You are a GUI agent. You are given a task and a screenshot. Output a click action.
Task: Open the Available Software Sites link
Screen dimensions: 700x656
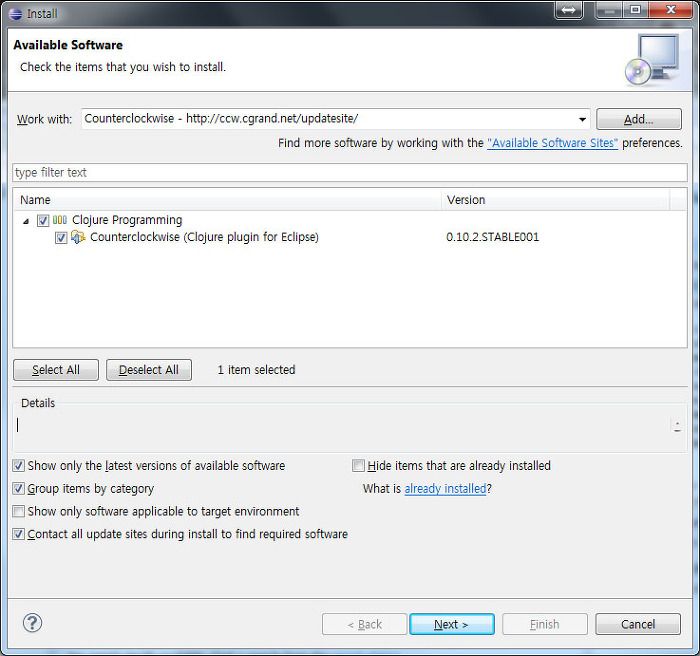click(552, 143)
